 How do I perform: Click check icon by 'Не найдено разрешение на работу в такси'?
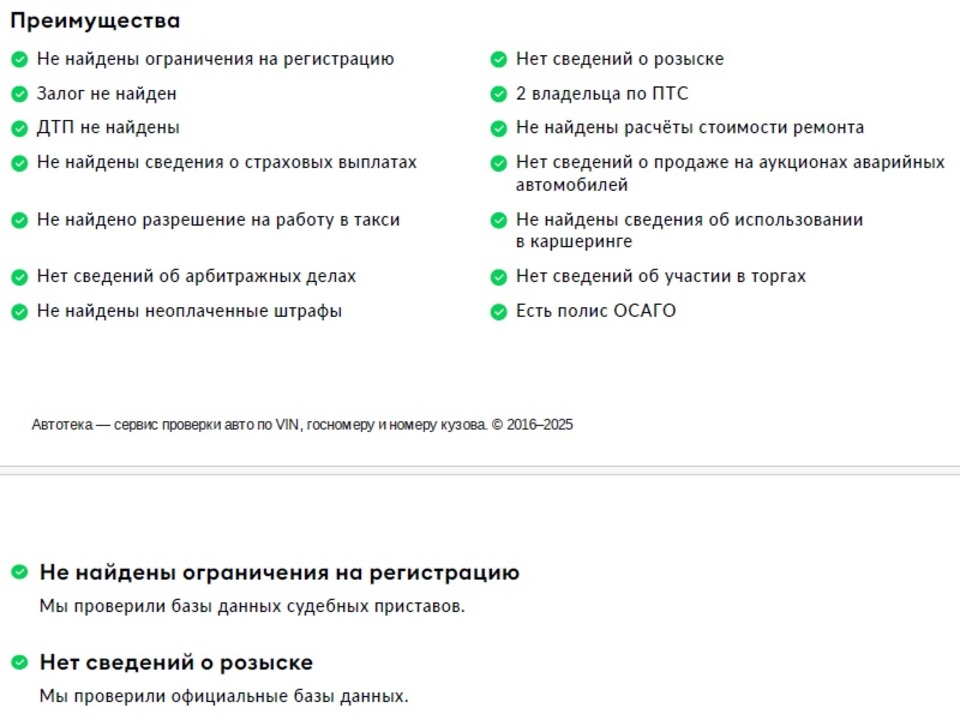[x=20, y=220]
